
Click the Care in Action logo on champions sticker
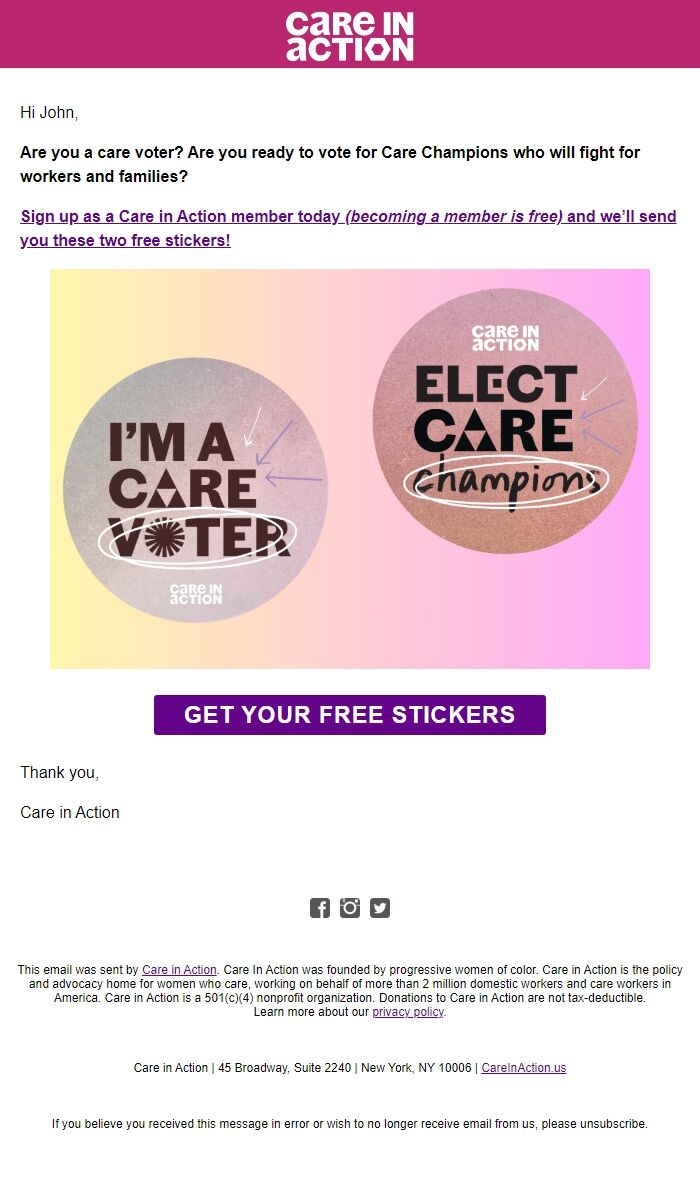coord(505,338)
